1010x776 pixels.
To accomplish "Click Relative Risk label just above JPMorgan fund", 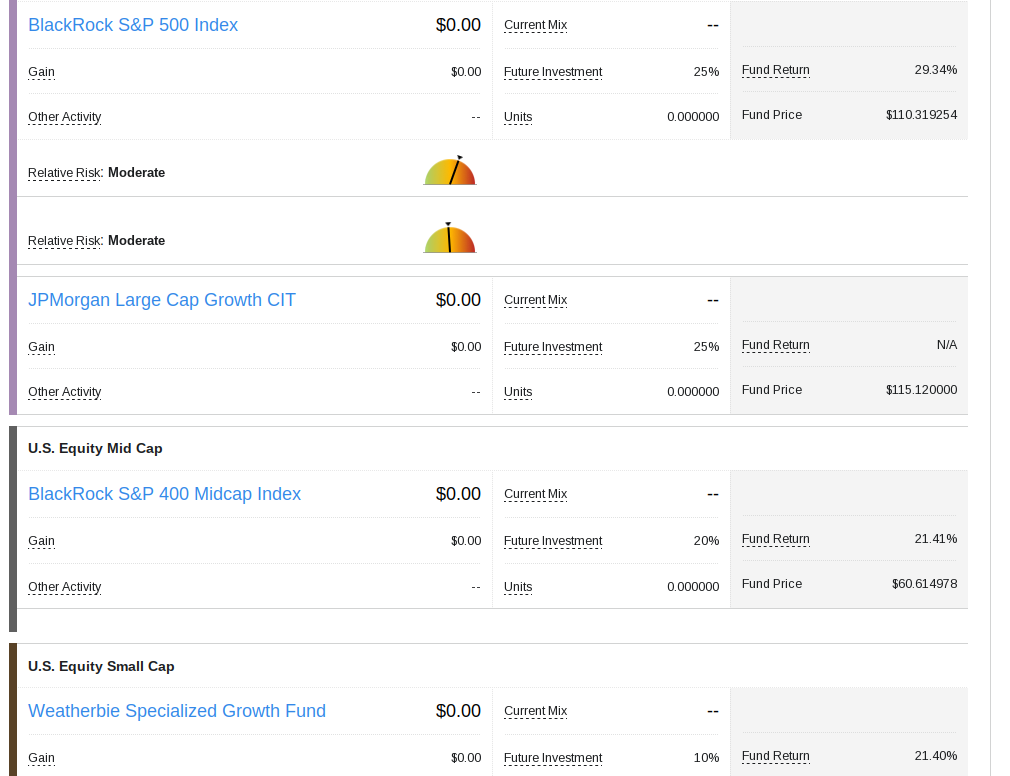I will [x=64, y=241].
